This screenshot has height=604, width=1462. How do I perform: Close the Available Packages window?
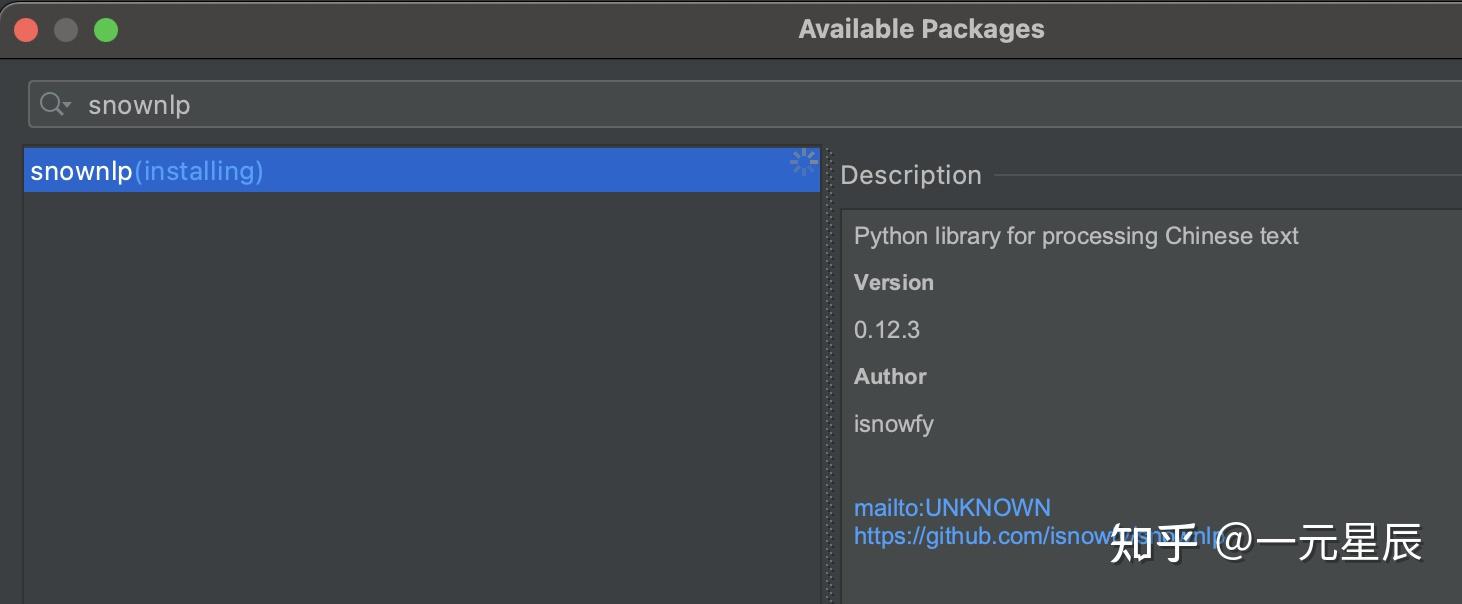(26, 30)
